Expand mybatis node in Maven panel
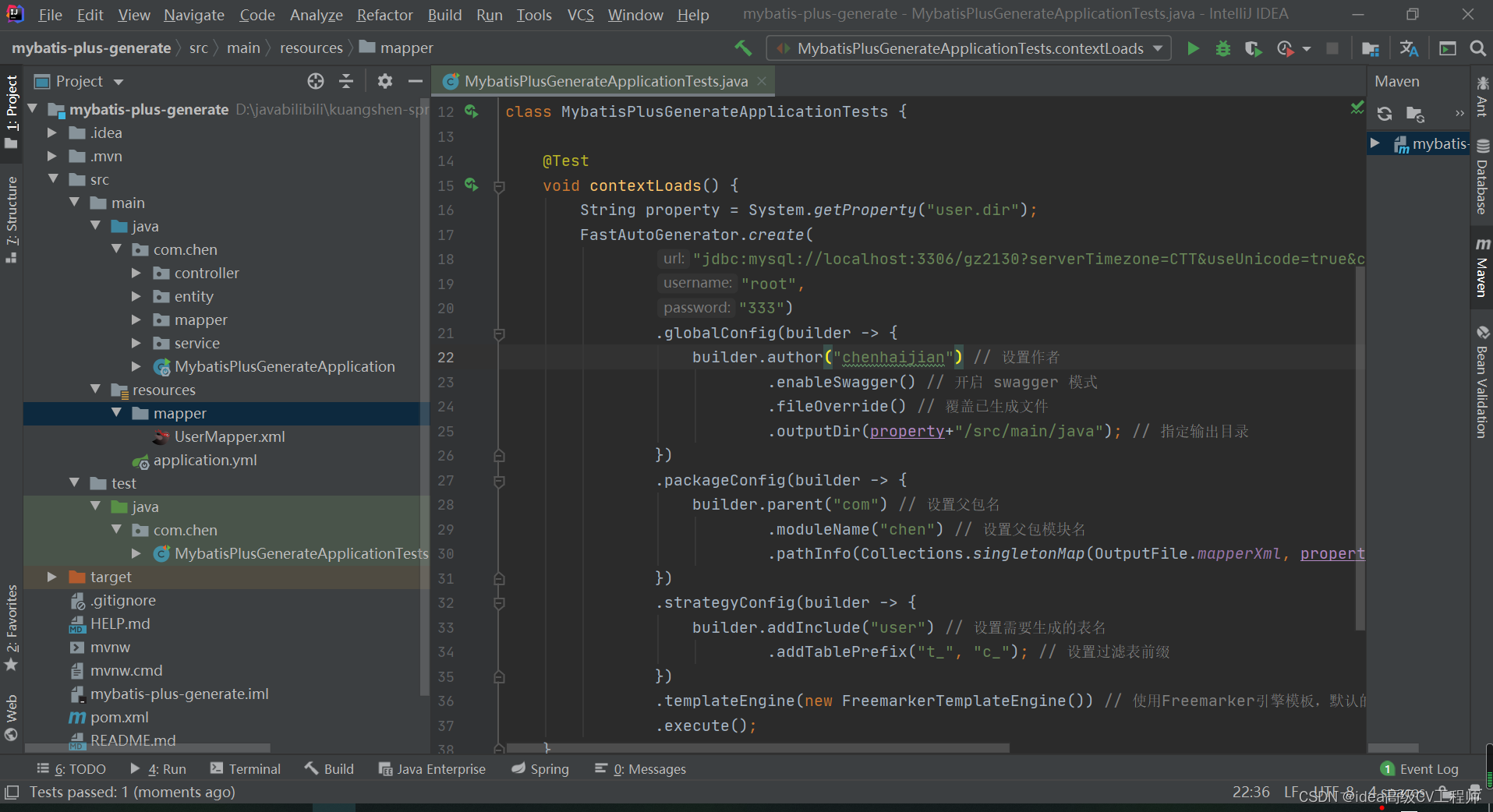1493x812 pixels. pos(1375,143)
